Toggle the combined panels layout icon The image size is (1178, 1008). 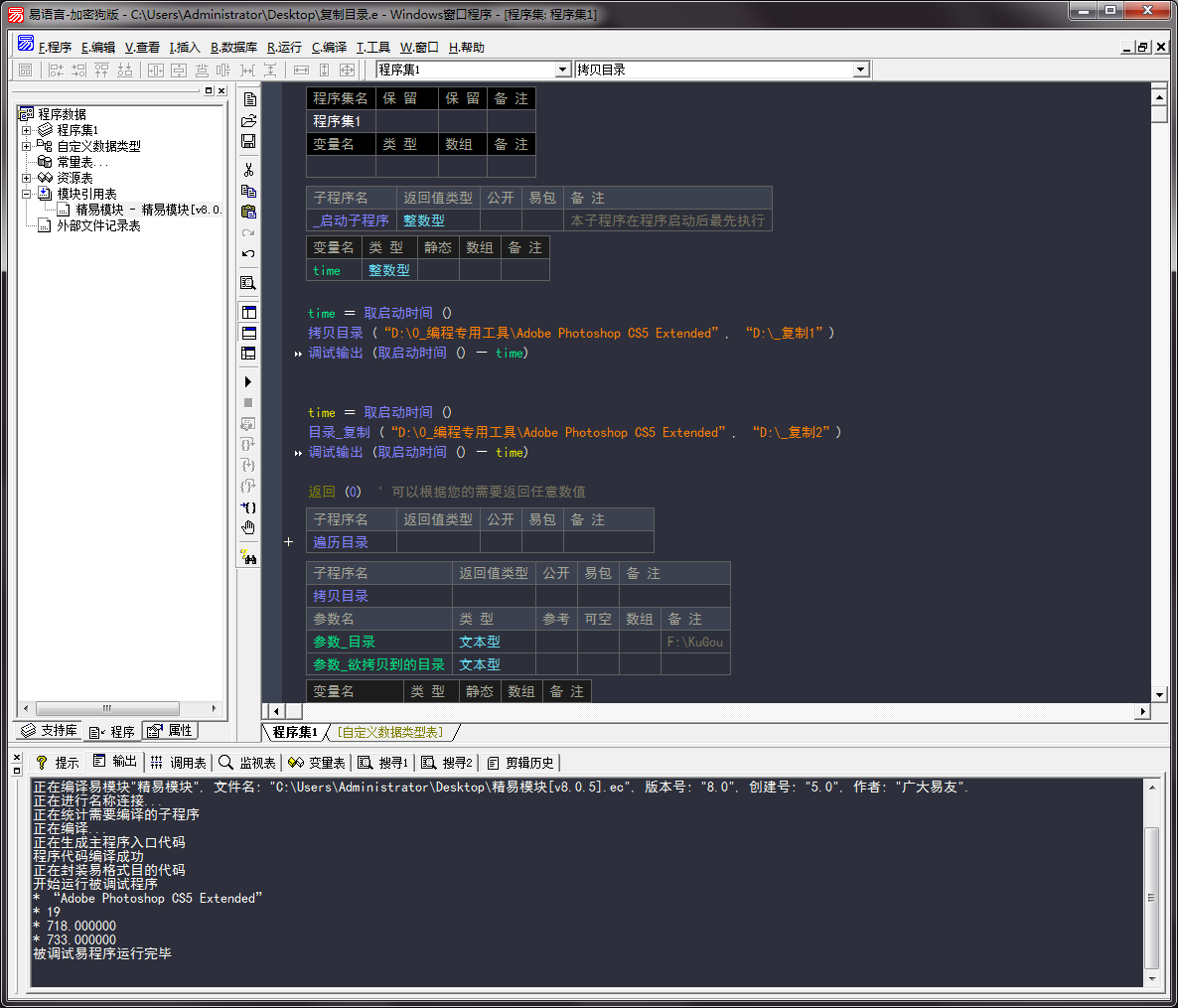click(248, 353)
